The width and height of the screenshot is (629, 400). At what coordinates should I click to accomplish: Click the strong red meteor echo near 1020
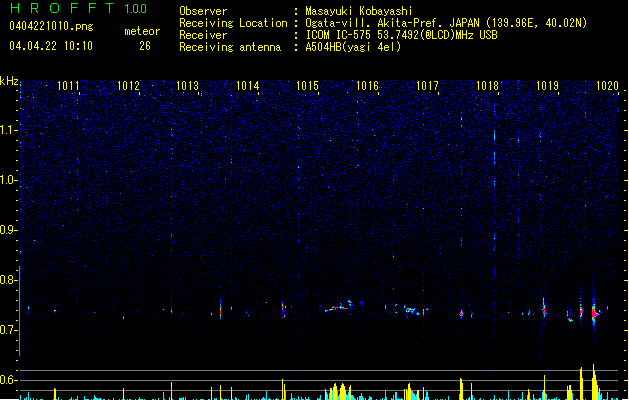595,313
